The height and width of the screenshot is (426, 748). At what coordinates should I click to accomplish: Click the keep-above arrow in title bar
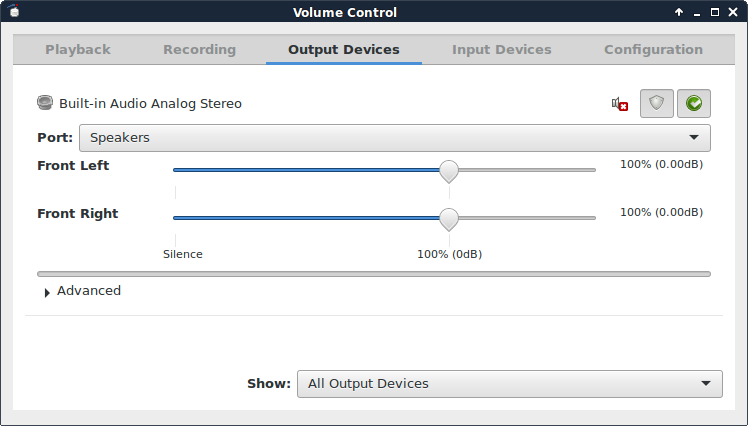click(x=679, y=12)
